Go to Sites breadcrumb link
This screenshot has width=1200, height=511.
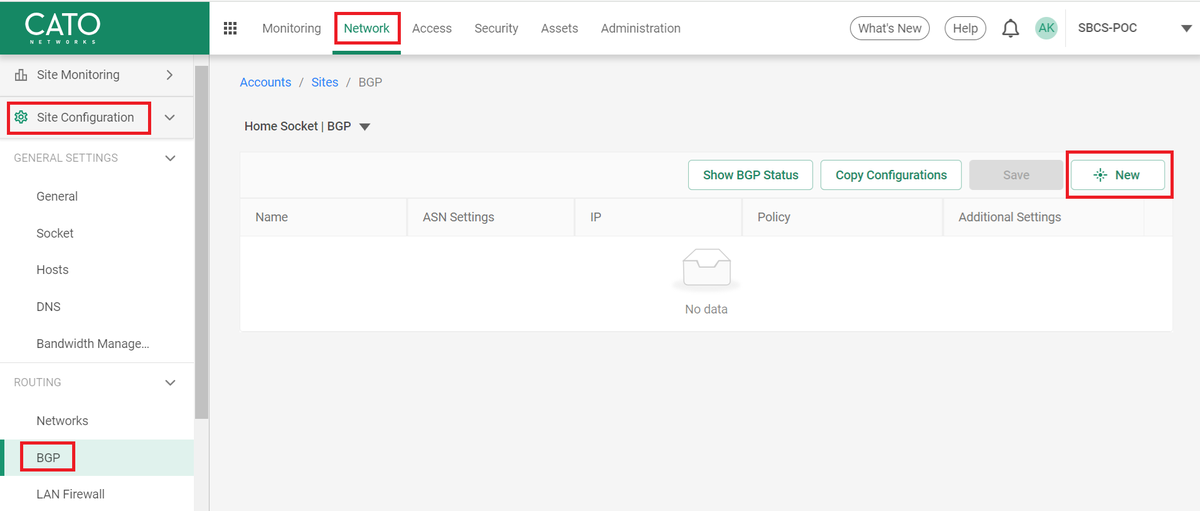pos(325,82)
